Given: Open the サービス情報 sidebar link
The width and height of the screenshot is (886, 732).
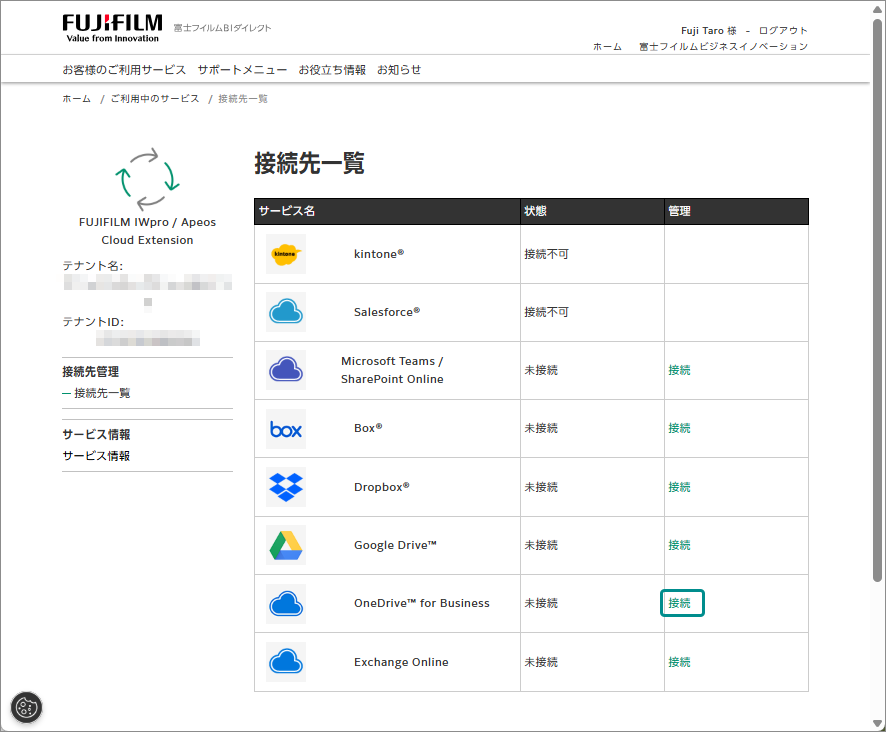Looking at the screenshot, I should (96, 456).
